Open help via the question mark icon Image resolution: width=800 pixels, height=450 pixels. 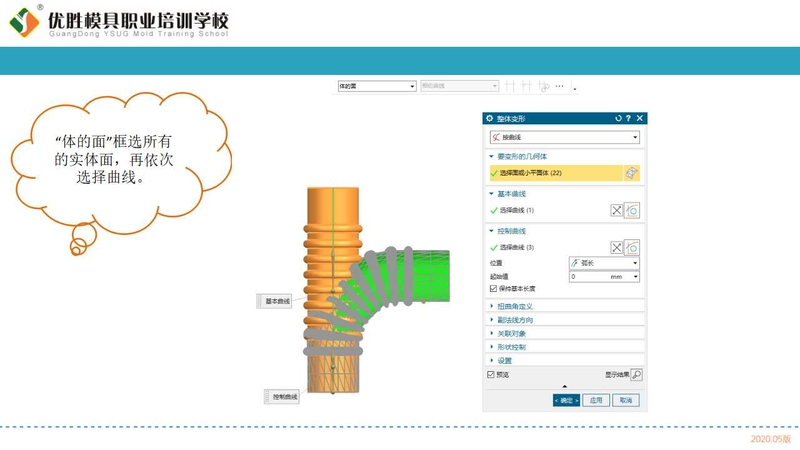628,118
